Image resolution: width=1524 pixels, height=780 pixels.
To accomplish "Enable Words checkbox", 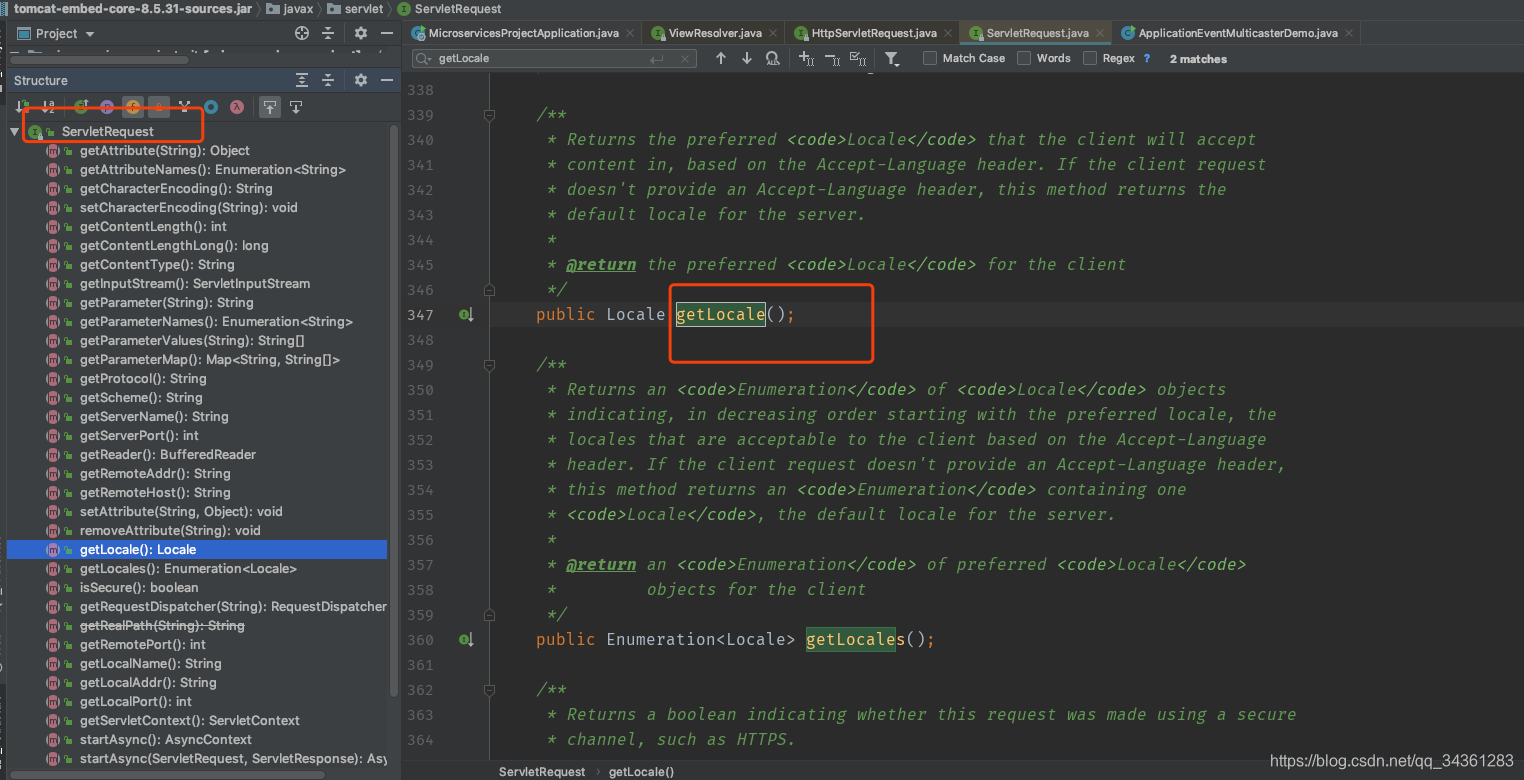I will tap(1024, 58).
